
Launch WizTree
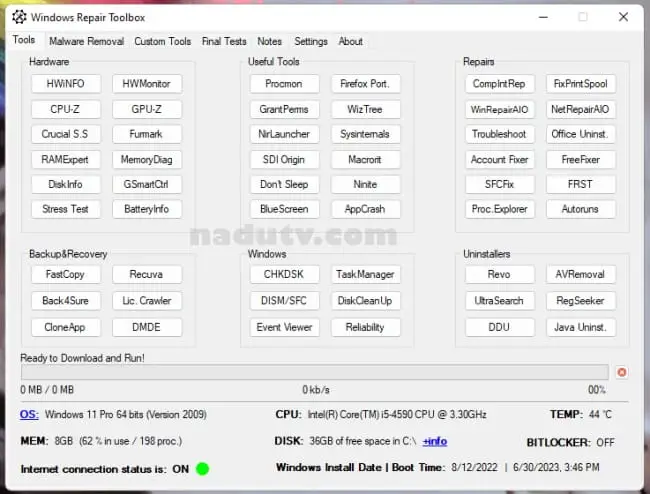[365, 109]
